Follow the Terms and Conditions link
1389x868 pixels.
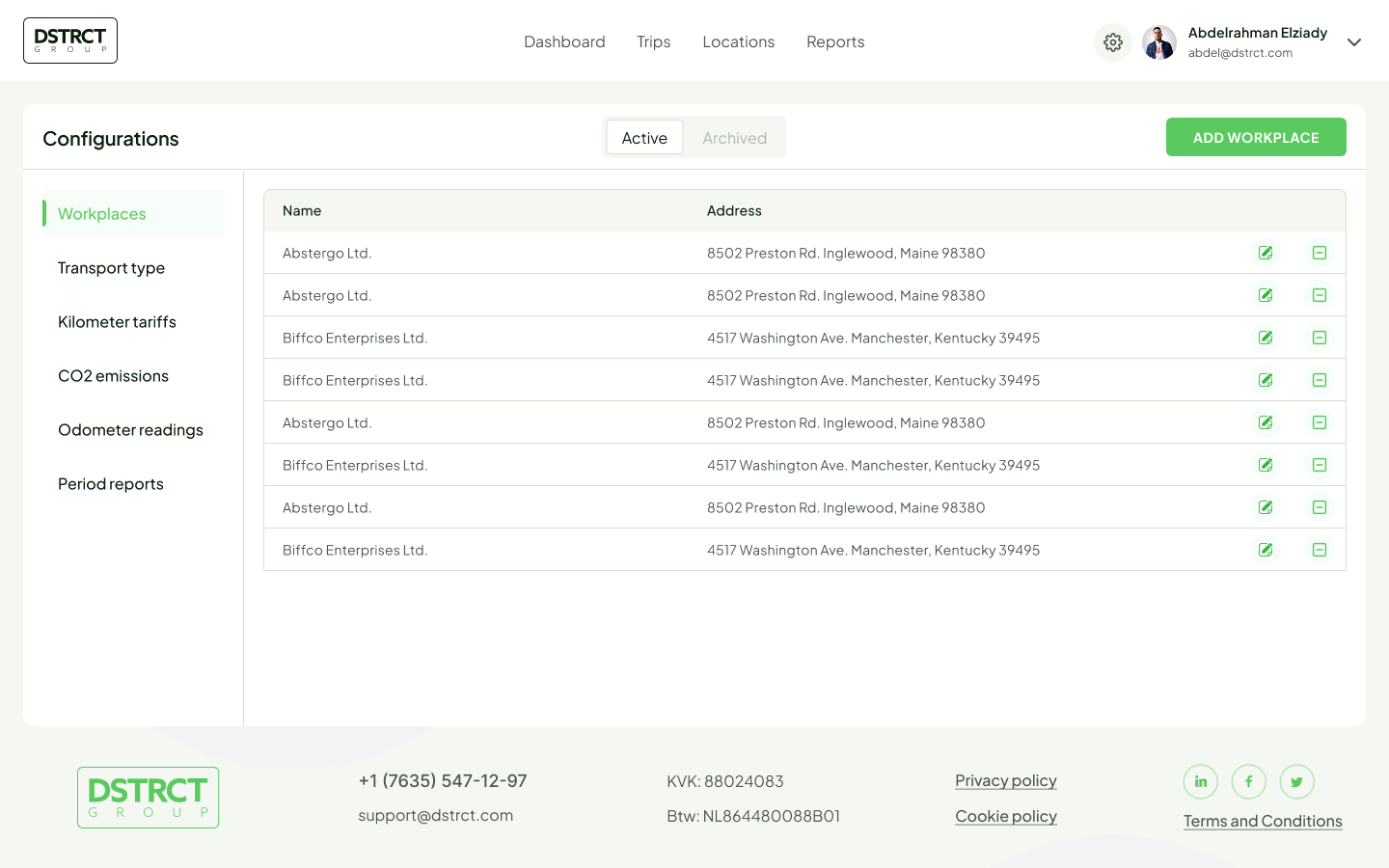coord(1263,822)
